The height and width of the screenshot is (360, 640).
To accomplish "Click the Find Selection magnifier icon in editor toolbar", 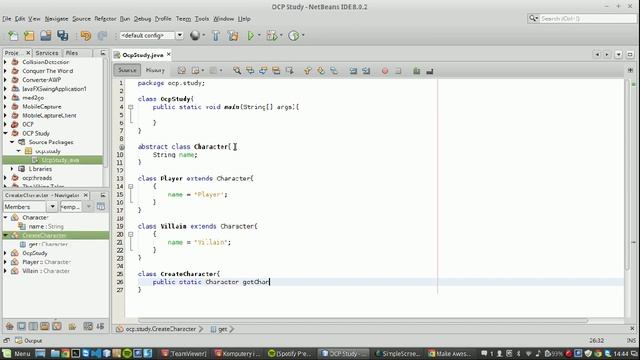I will [237, 71].
